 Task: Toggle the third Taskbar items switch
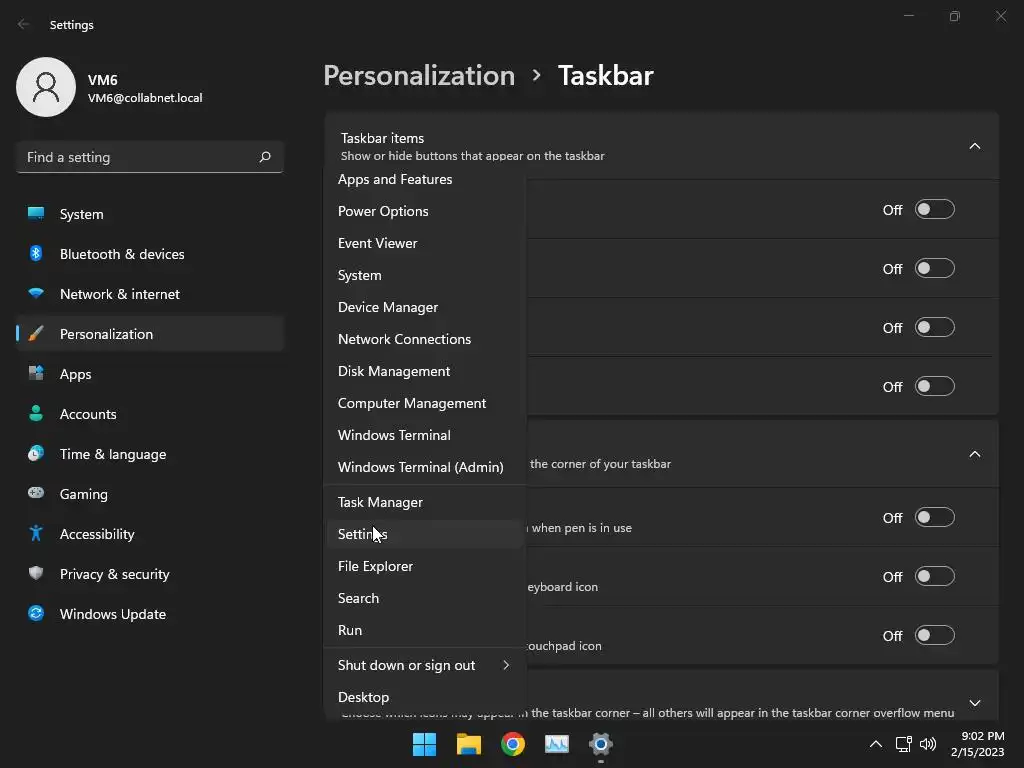[935, 327]
